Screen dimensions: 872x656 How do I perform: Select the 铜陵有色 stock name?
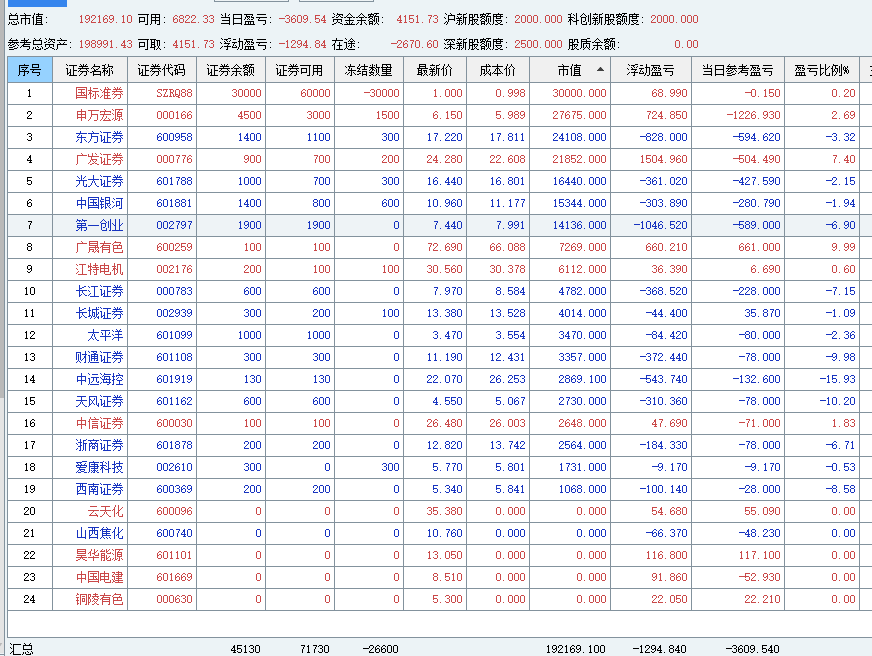click(x=99, y=599)
